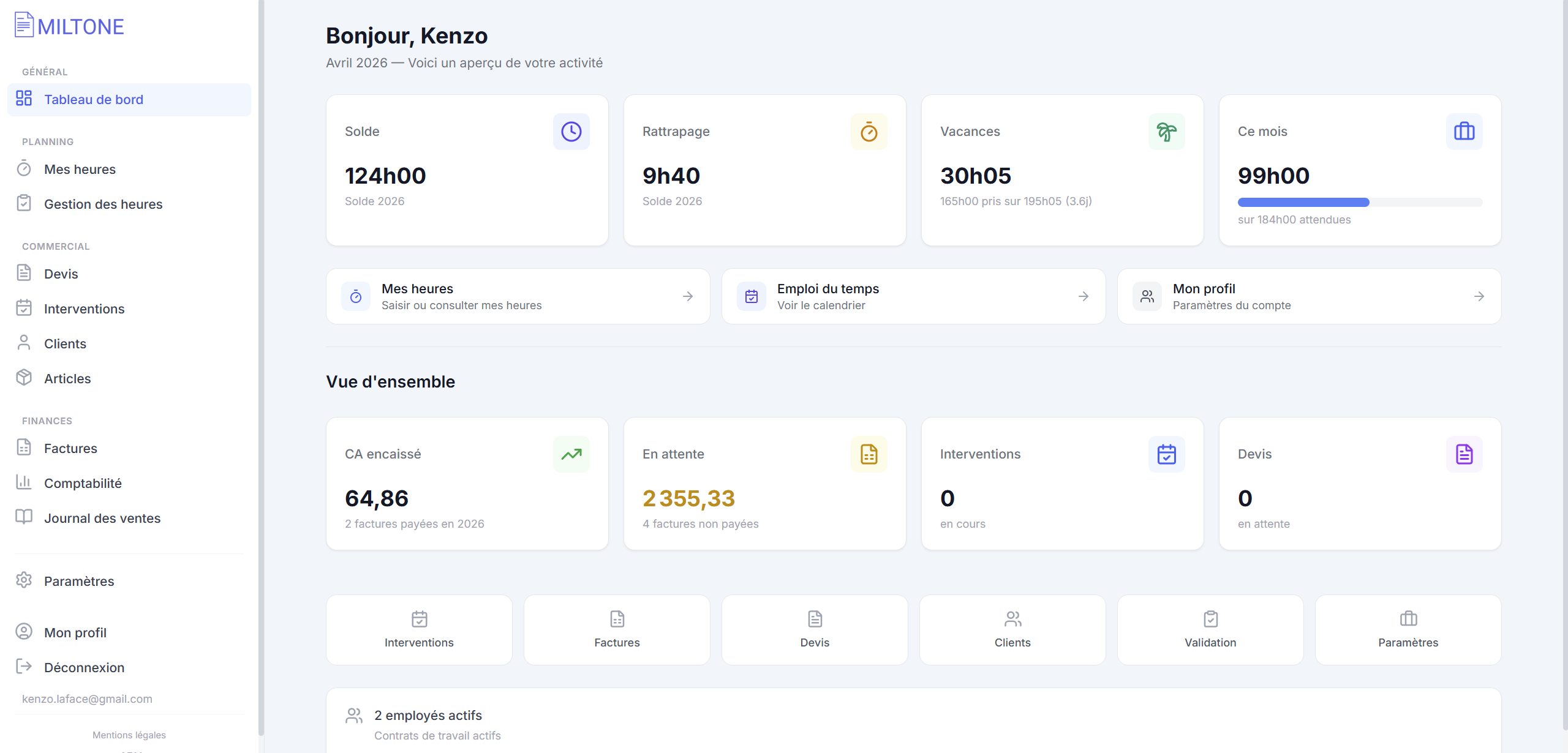Click the green trend icon on CA encaissé
The image size is (1568, 753).
(571, 454)
